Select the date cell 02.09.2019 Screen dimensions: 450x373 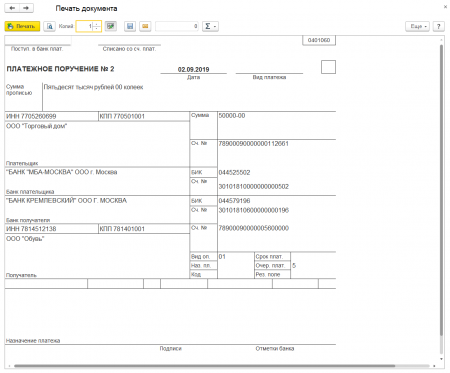(x=193, y=69)
